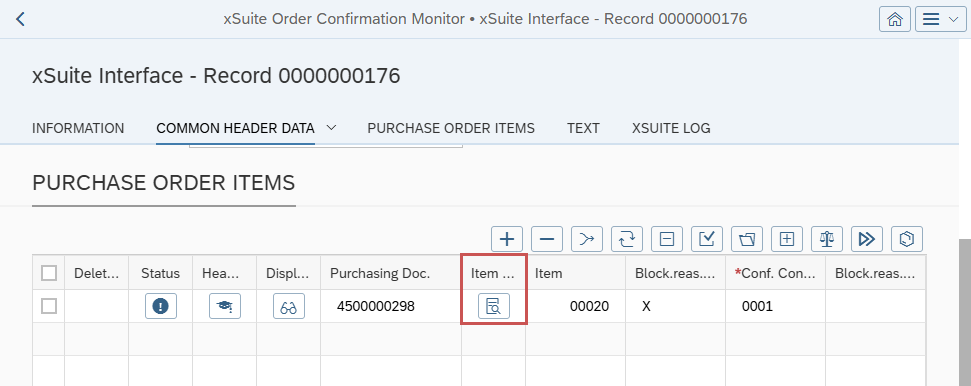
Task: Click the double-arrow forward icon
Action: point(867,239)
